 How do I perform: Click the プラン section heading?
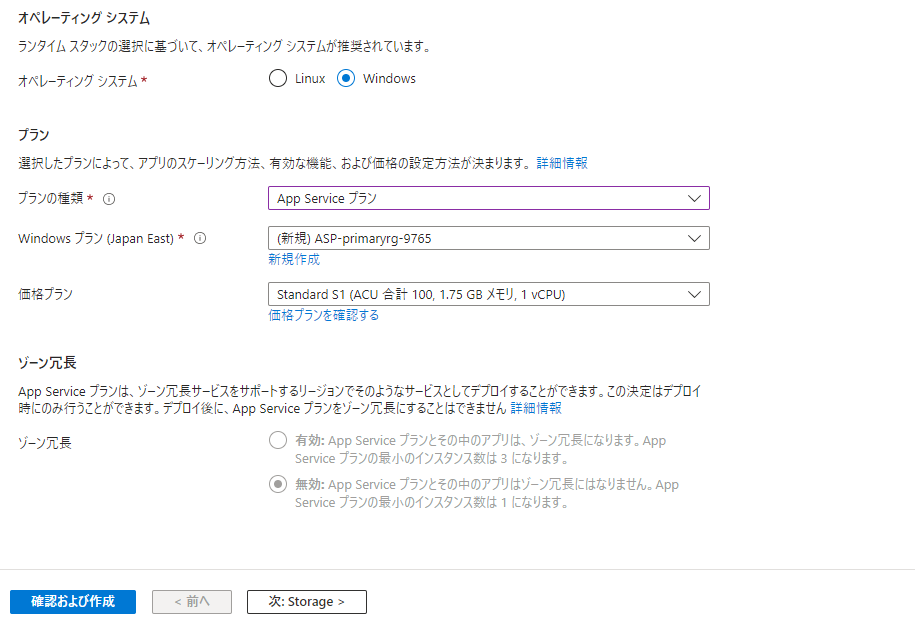click(34, 135)
